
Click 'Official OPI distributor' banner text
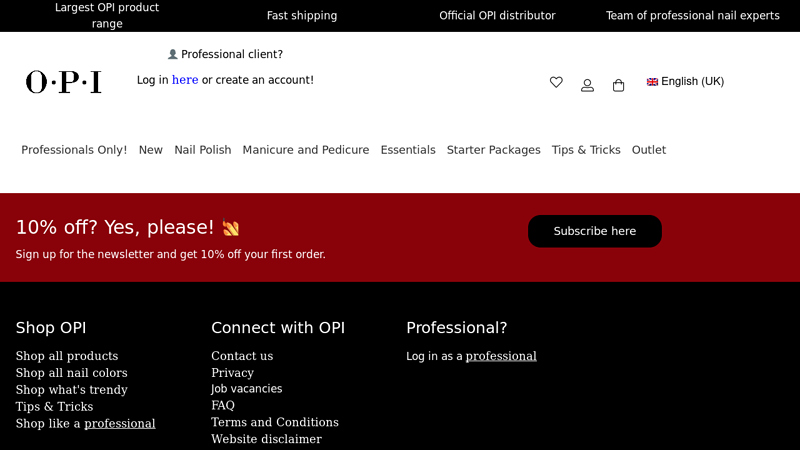[x=497, y=16]
